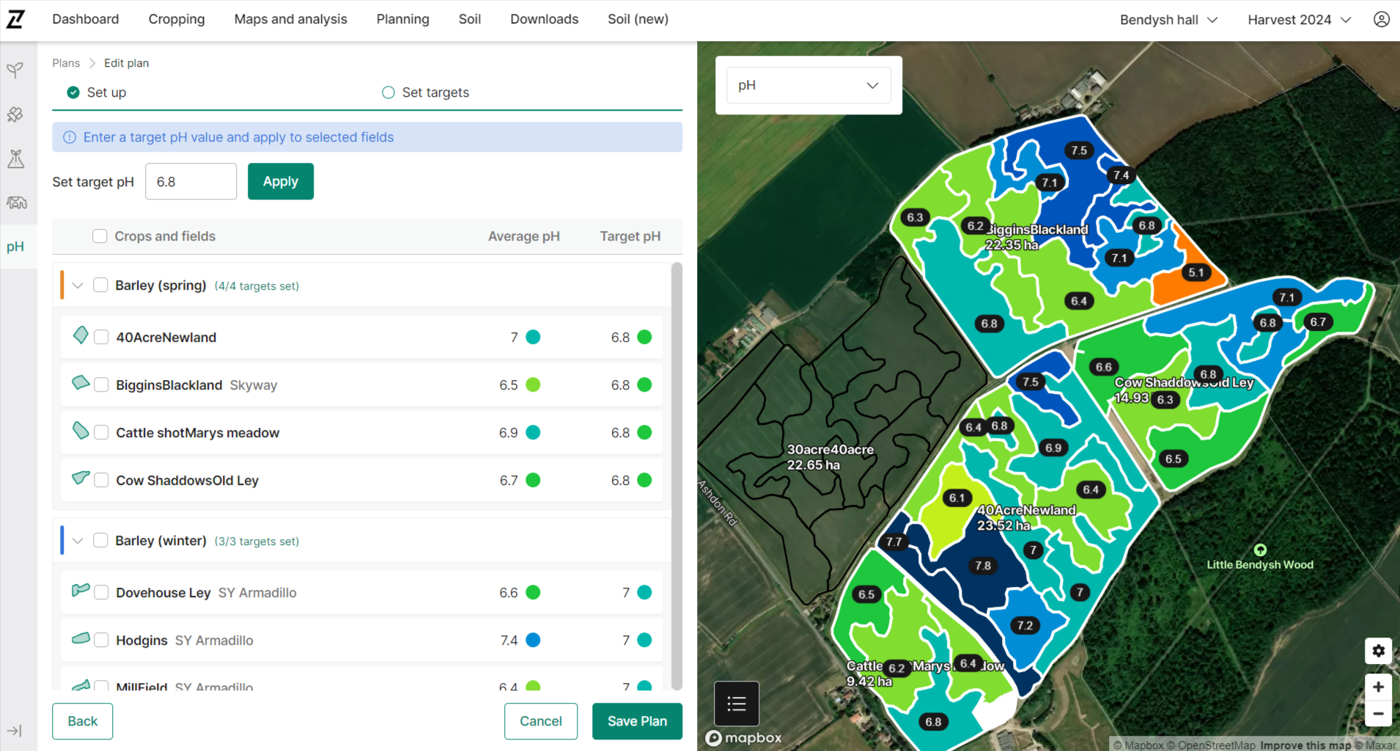
Task: Click the Set target pH input field
Action: point(191,182)
